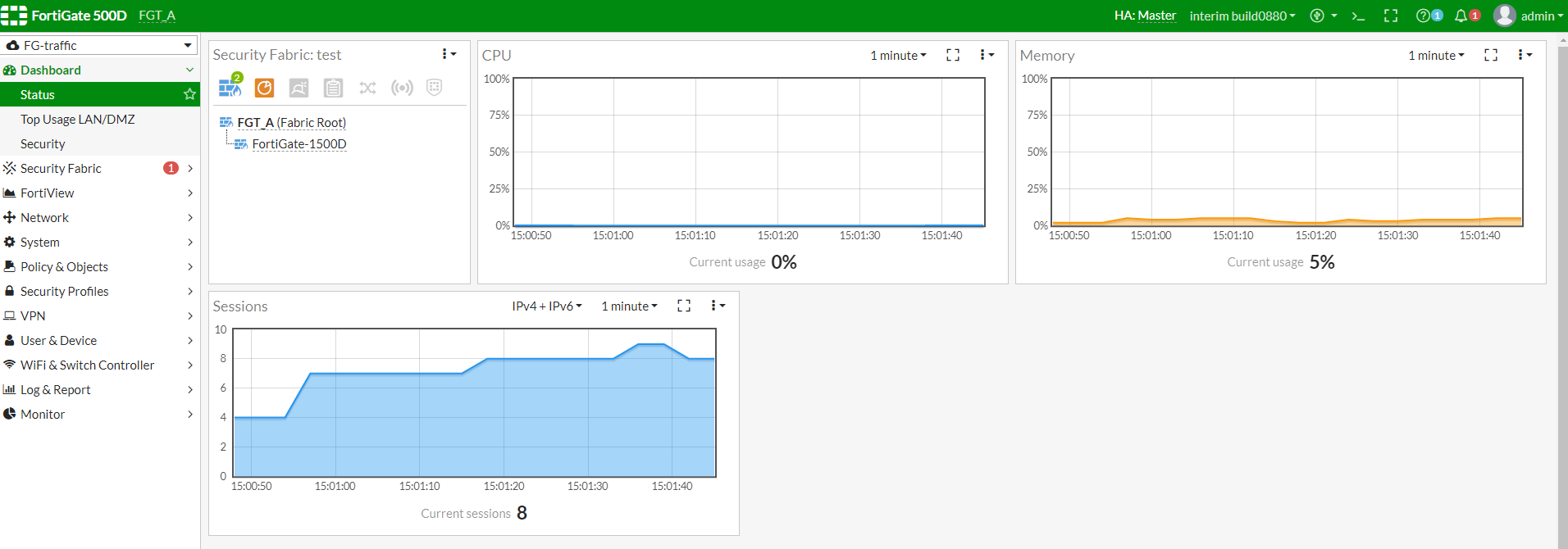Change the Memory 1 minute time range
The width and height of the screenshot is (1568, 549).
click(x=1436, y=55)
